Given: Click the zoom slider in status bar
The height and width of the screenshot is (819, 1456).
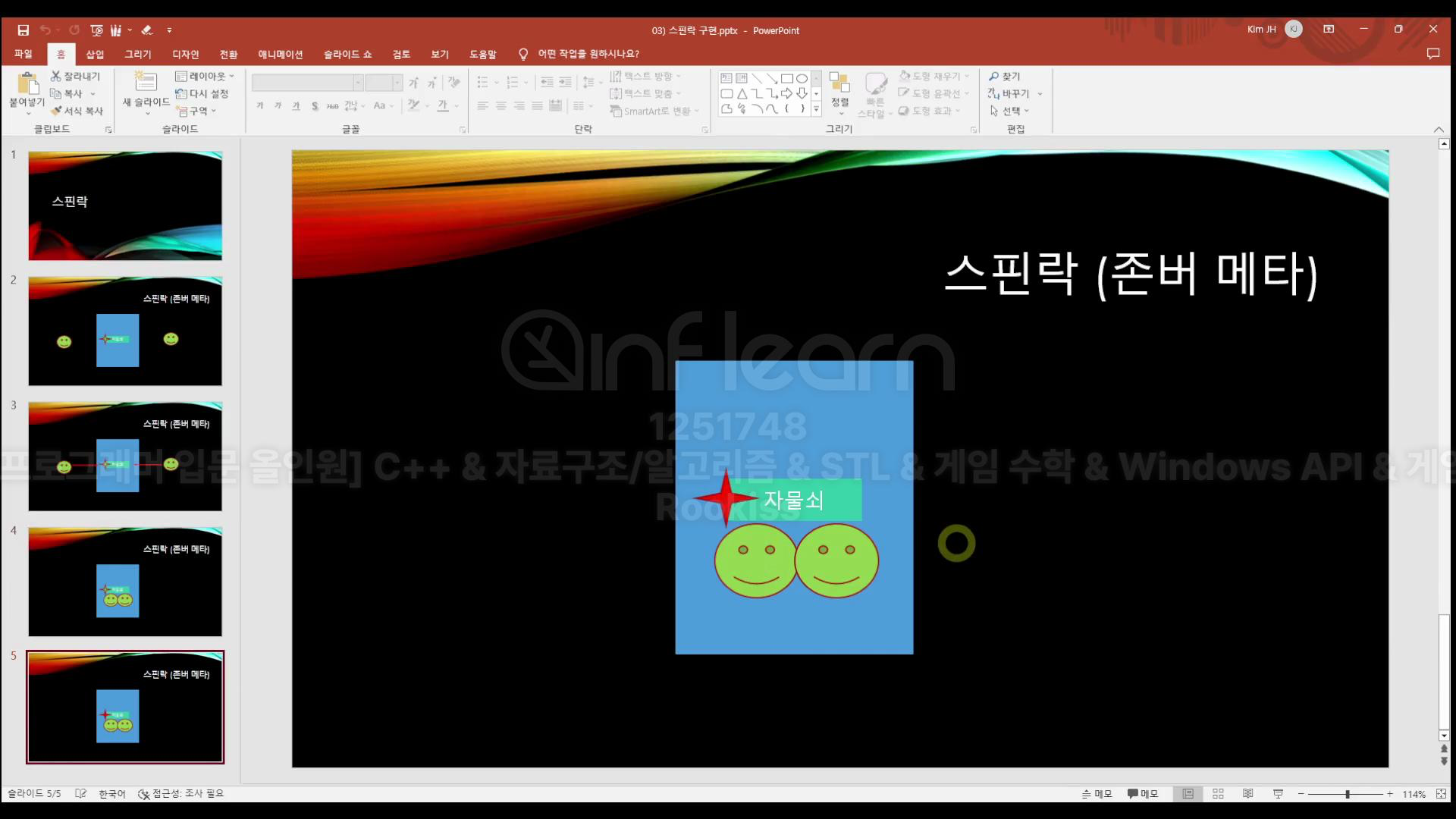Looking at the screenshot, I should coord(1347,794).
